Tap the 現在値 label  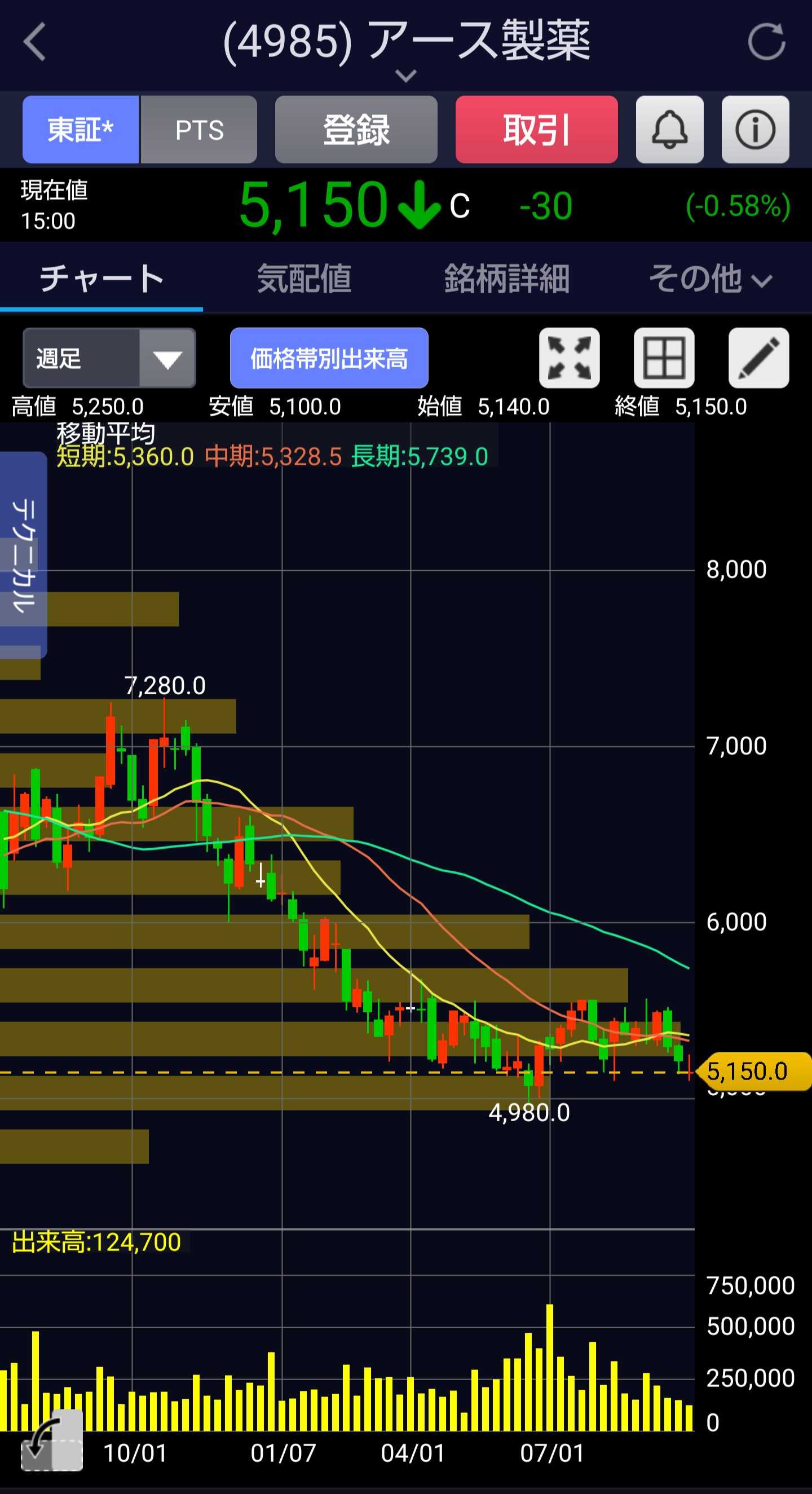[54, 190]
